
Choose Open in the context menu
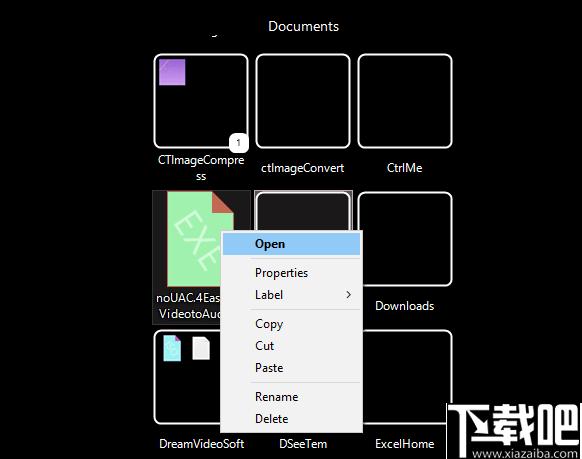click(x=291, y=244)
